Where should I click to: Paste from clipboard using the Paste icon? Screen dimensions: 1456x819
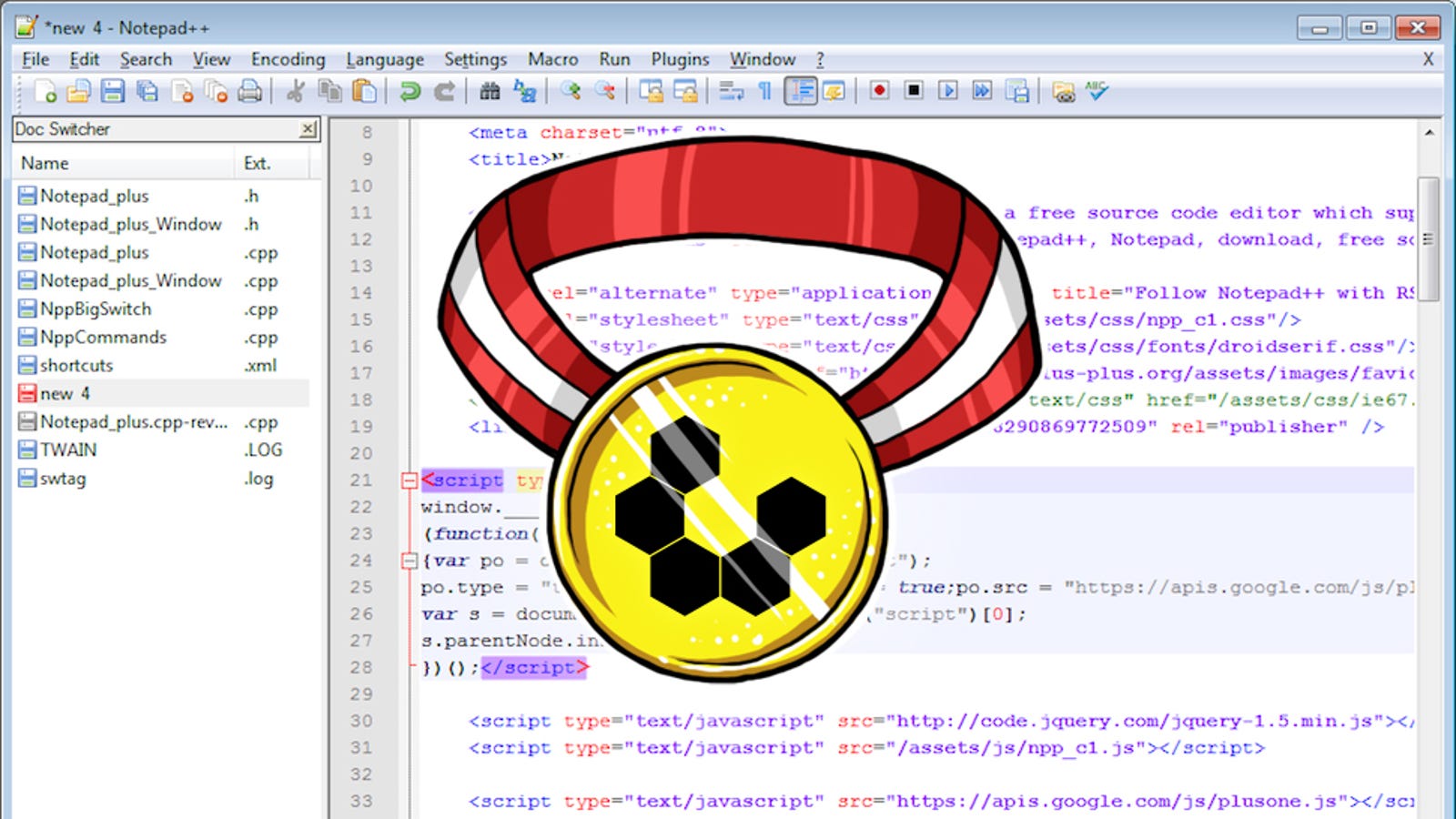(x=364, y=91)
